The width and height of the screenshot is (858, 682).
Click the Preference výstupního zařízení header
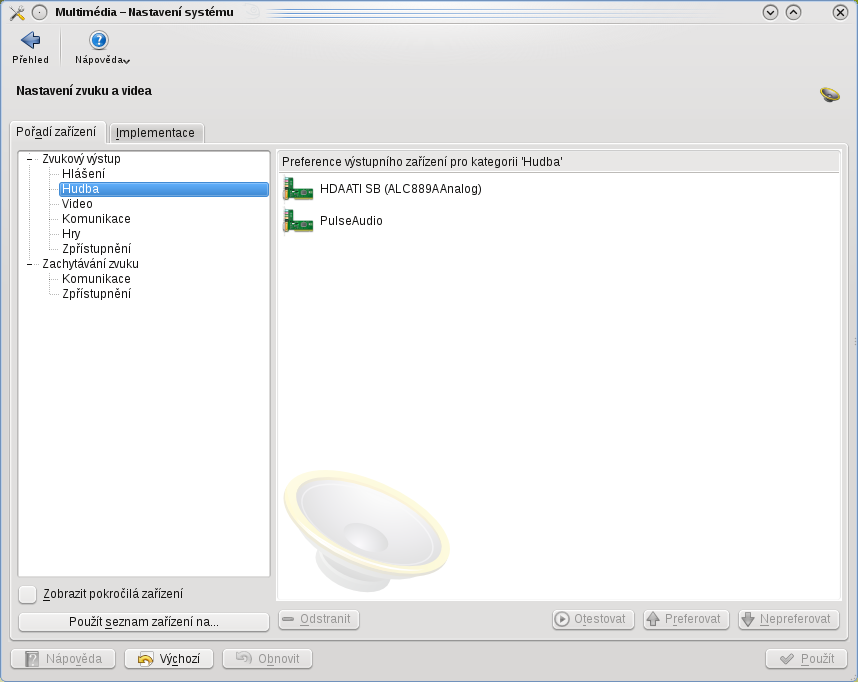click(x=559, y=162)
